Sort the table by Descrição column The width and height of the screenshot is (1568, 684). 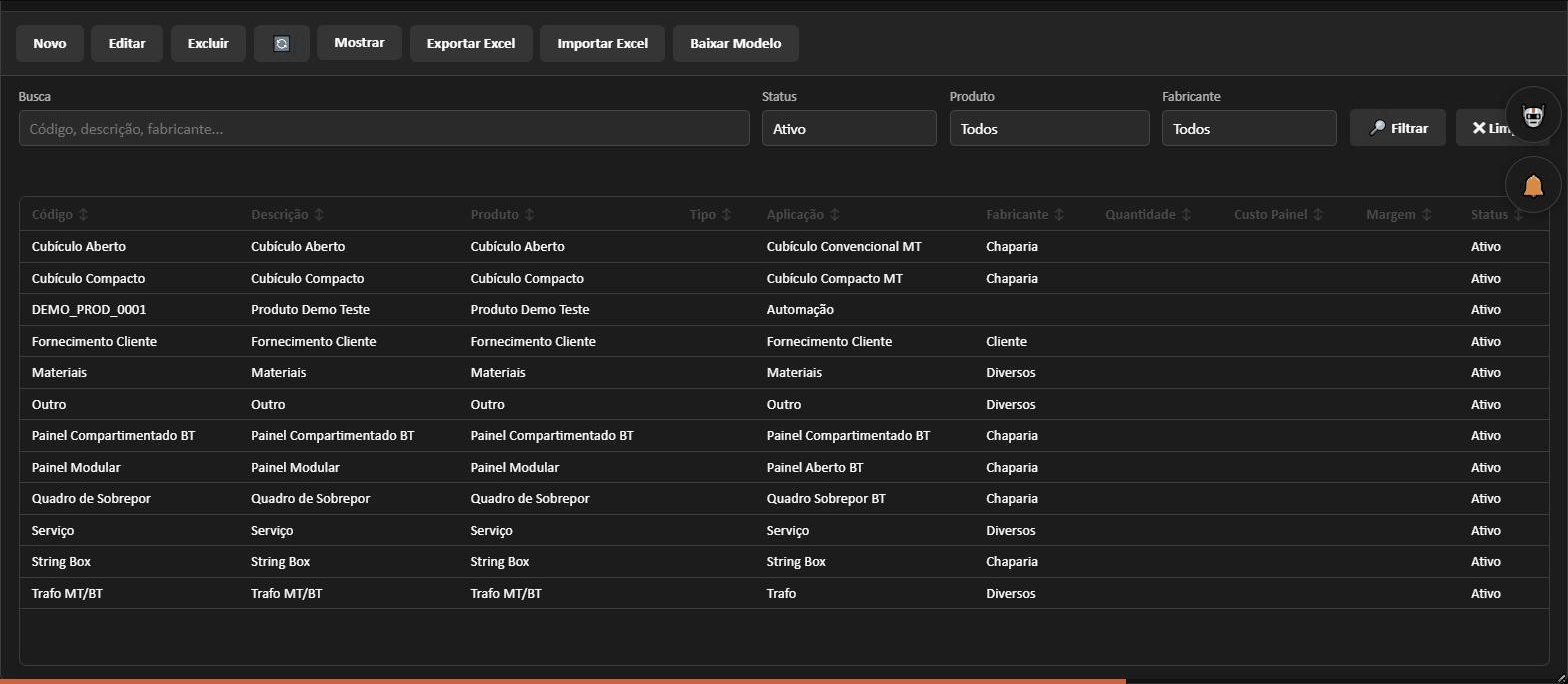click(287, 214)
